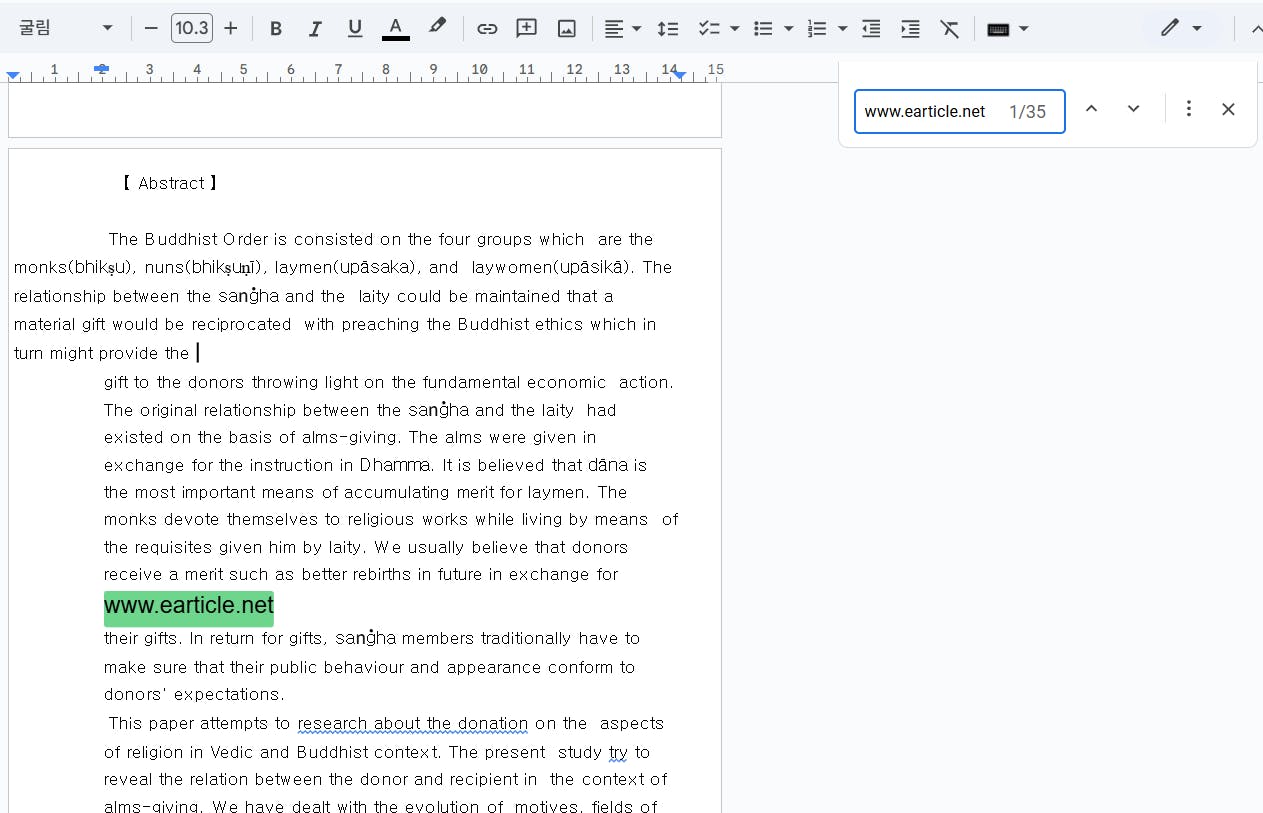Go to previous search result
Screen dimensions: 1263x813
[1092, 109]
